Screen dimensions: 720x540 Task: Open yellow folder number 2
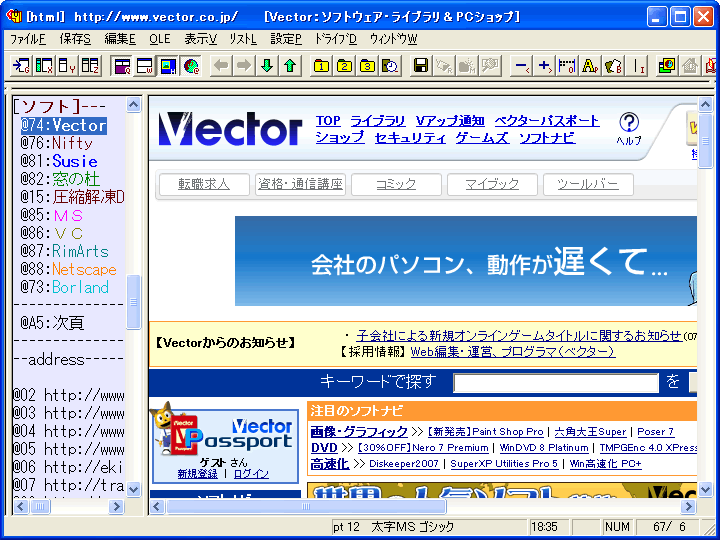pyautogui.click(x=344, y=66)
